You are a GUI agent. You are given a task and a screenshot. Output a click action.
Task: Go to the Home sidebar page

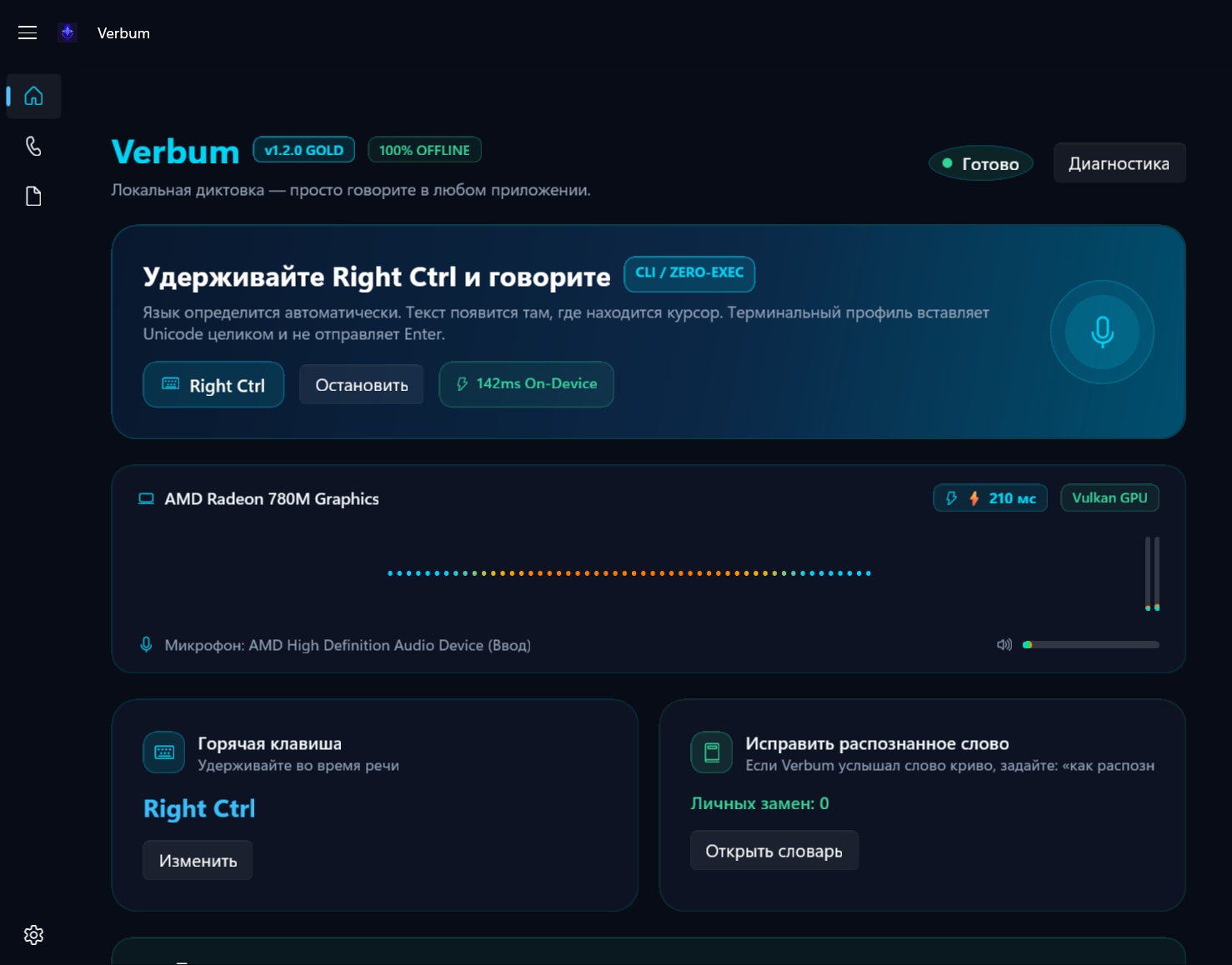tap(33, 96)
